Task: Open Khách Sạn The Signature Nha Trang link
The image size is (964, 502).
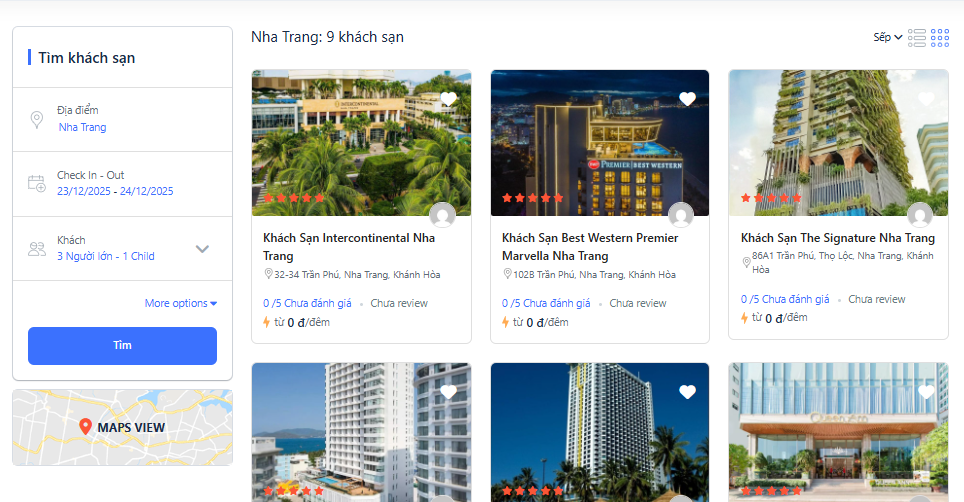Action: [838, 238]
